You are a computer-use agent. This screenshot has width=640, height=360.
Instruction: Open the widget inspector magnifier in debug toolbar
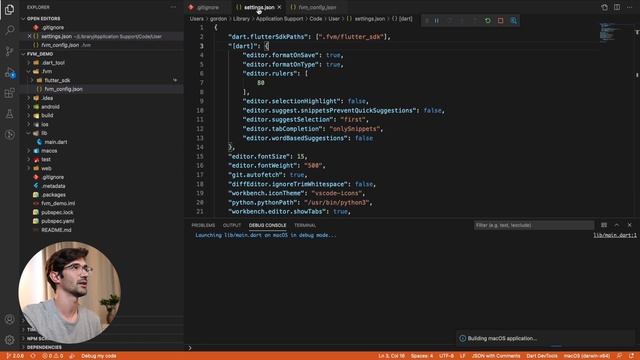513,20
